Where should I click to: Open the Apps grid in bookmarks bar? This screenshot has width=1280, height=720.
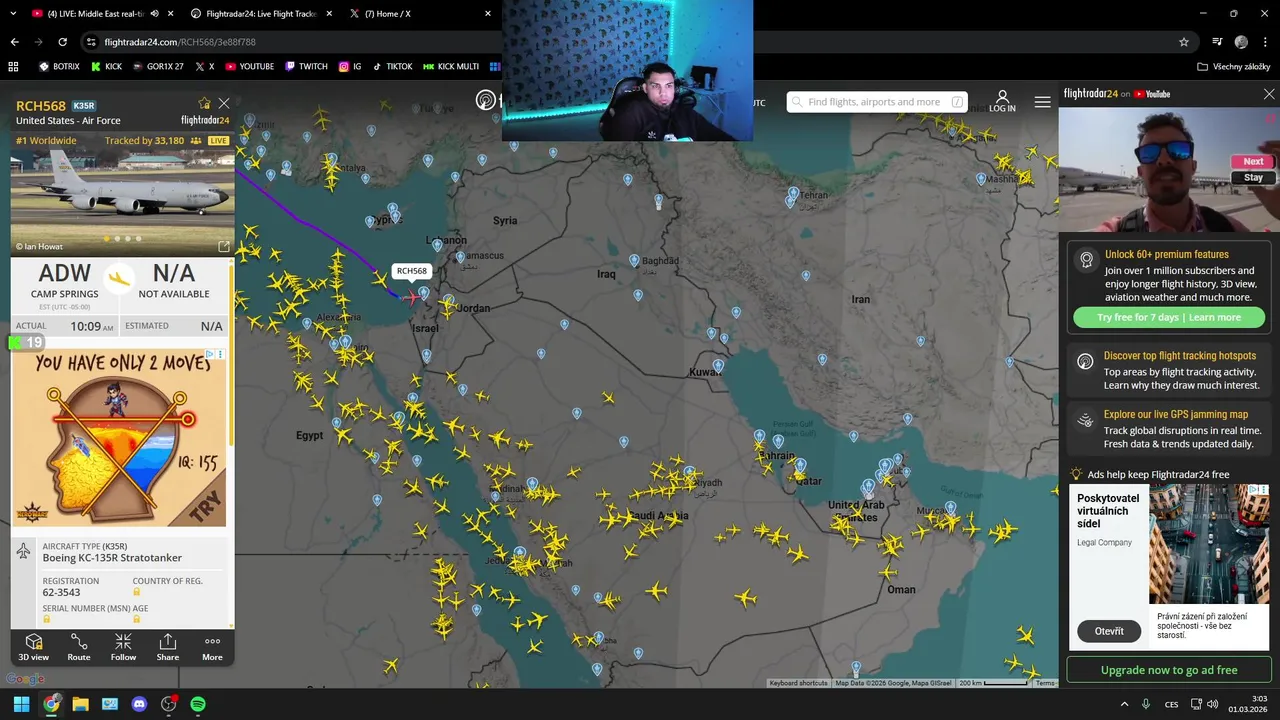coord(13,66)
